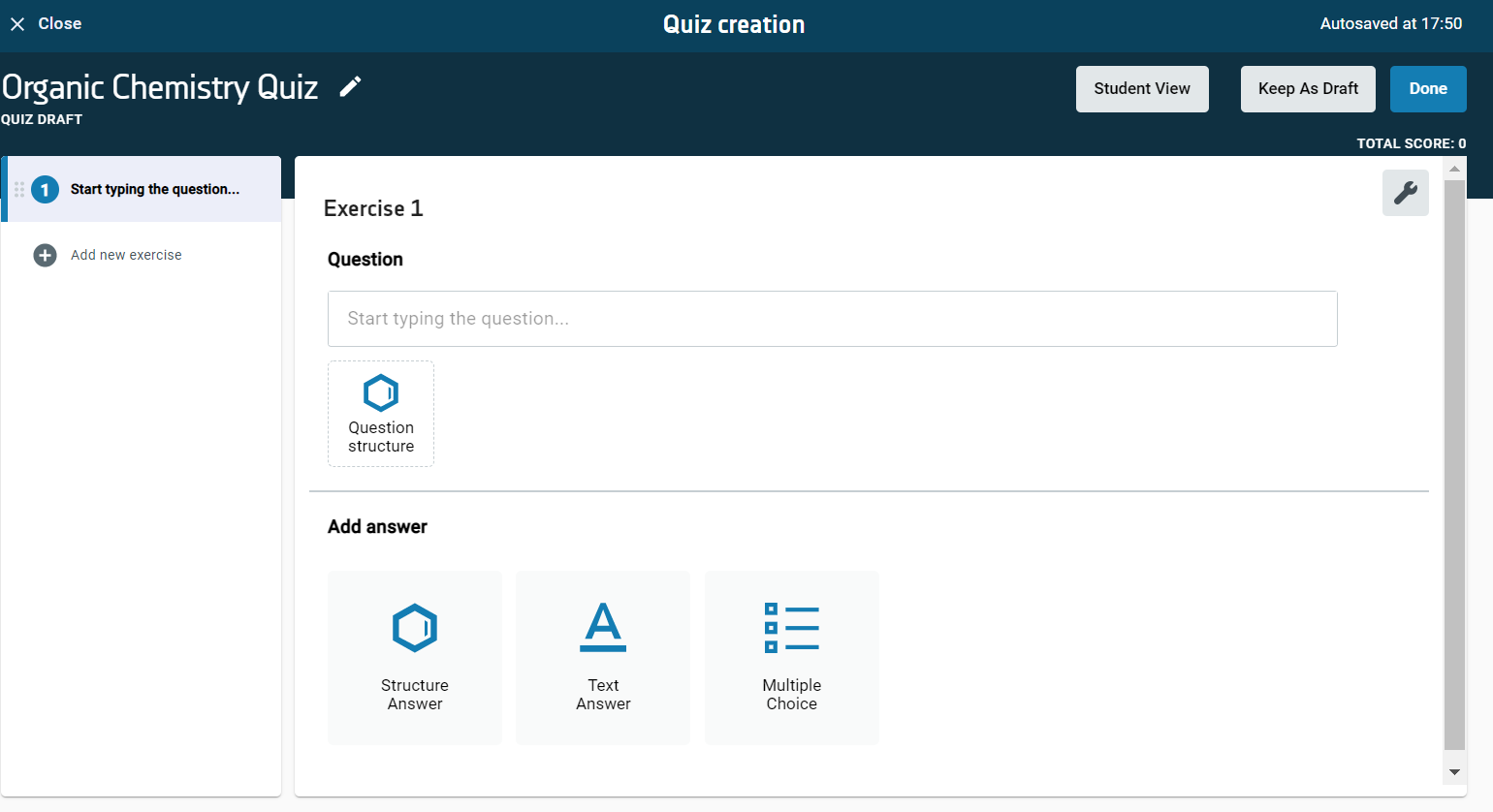The width and height of the screenshot is (1493, 812).
Task: Click the Close icon to exit quiz creation
Action: 16,23
